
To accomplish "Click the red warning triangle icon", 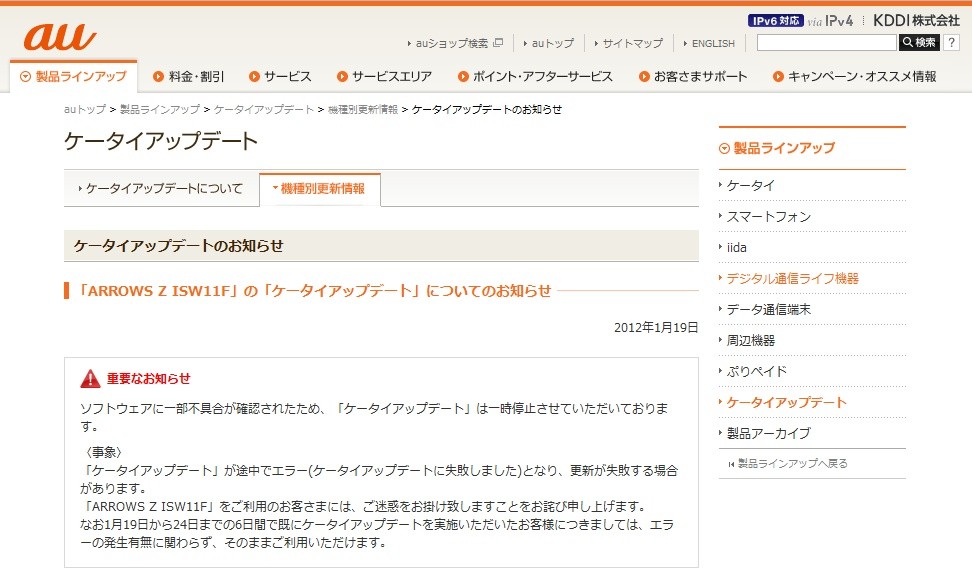I will (91, 378).
